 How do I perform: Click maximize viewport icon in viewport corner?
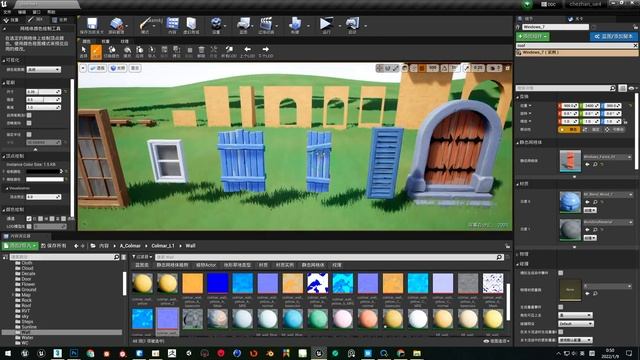508,68
